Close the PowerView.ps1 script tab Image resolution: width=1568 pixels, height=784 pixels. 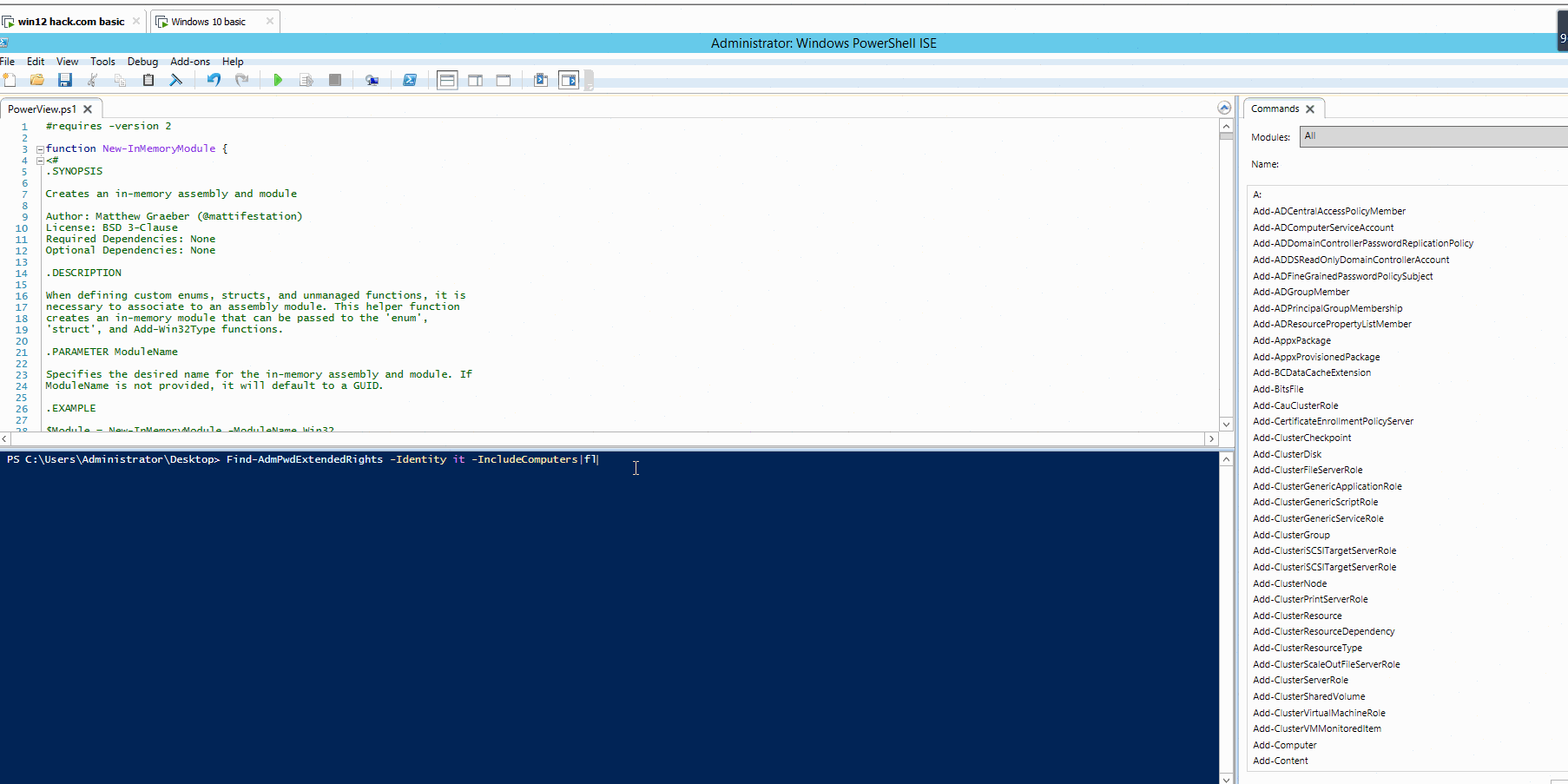coord(88,109)
